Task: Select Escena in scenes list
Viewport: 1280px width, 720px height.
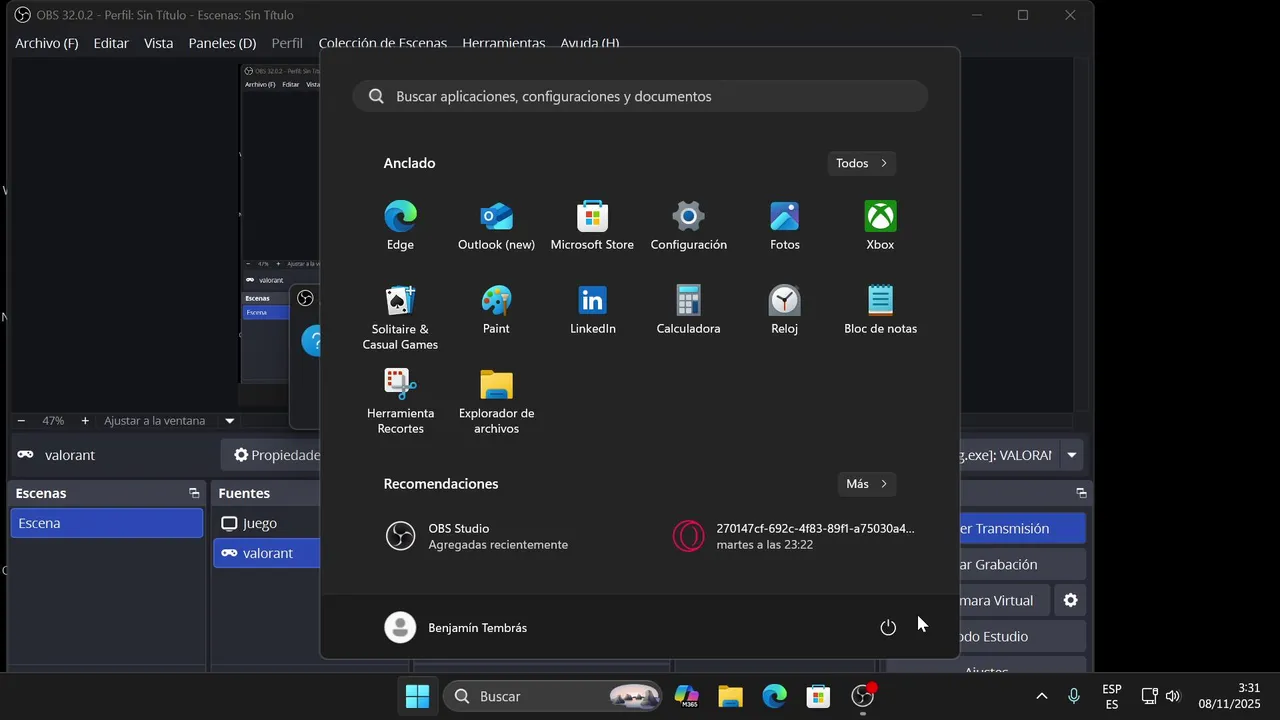Action: 107,523
